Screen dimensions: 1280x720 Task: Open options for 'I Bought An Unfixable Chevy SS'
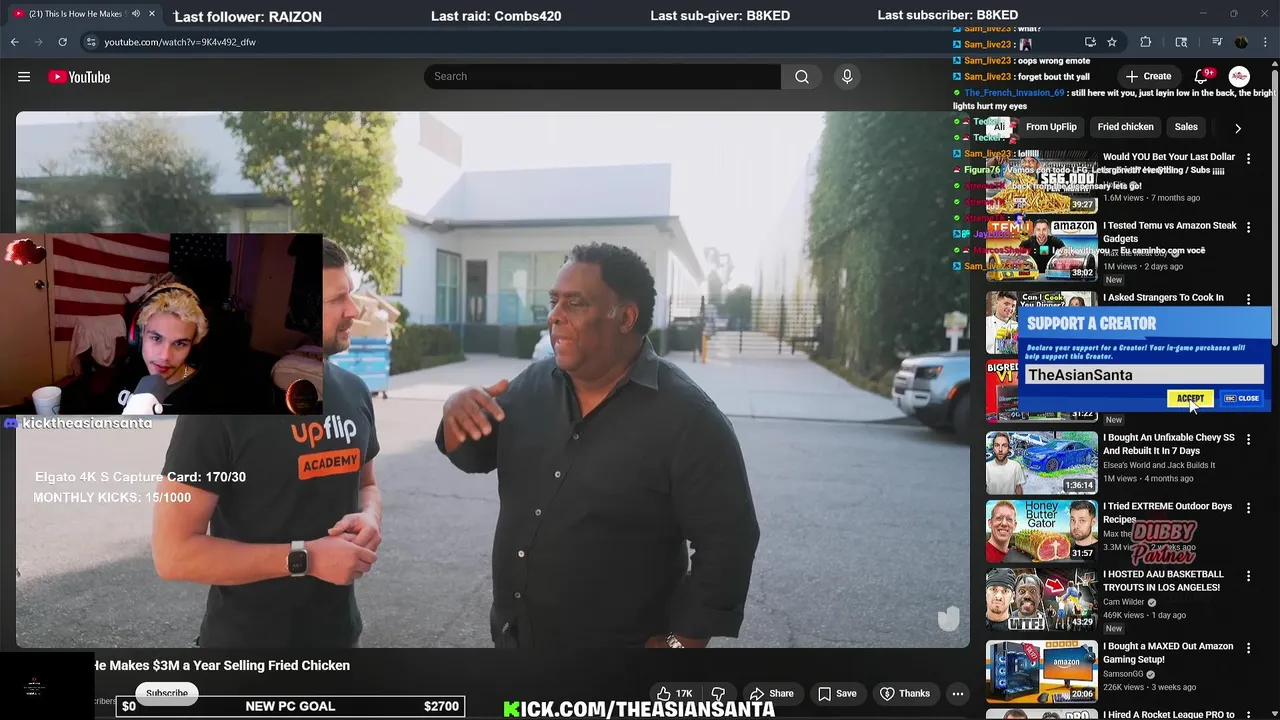(1248, 439)
